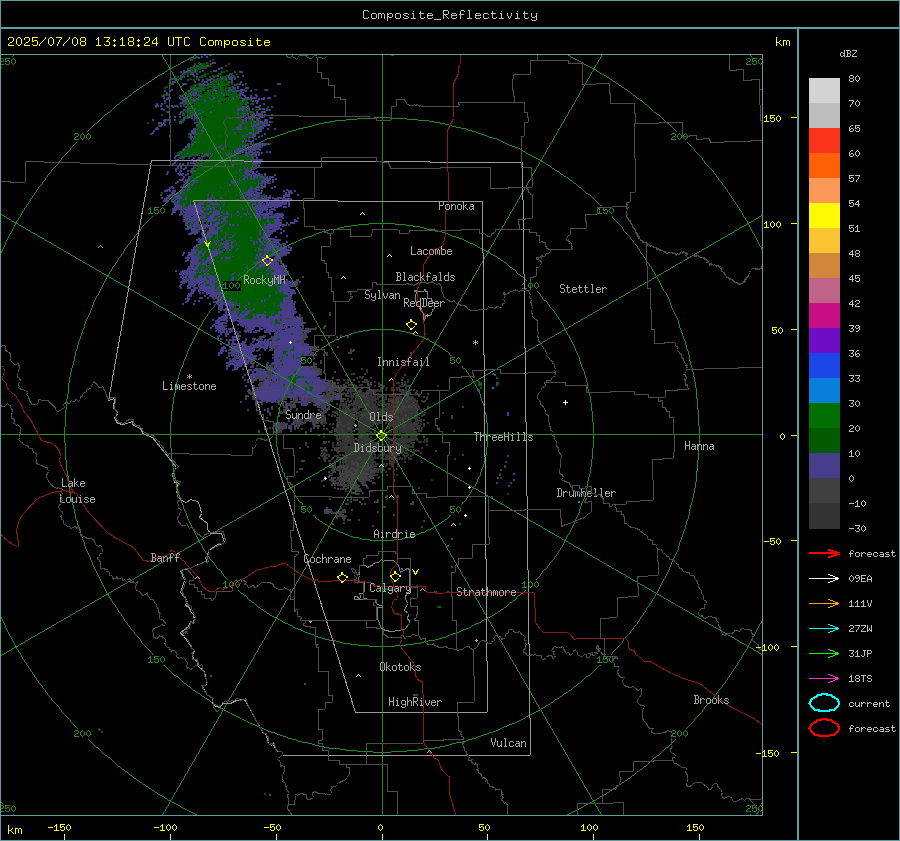This screenshot has height=841, width=900.
Task: Click the ThreeHills label
Action: click(x=503, y=437)
